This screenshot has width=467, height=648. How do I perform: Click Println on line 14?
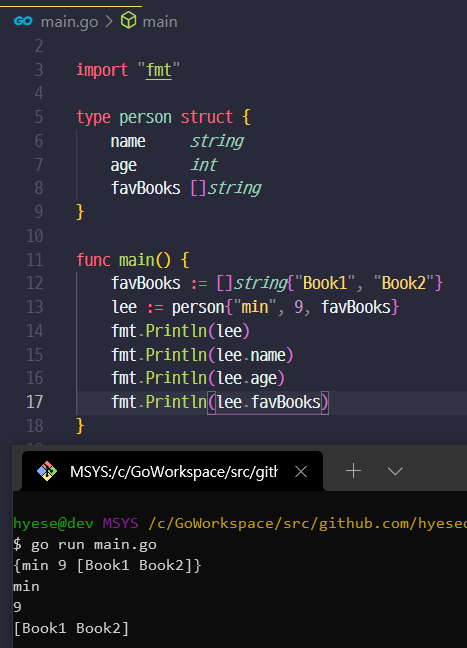point(176,331)
